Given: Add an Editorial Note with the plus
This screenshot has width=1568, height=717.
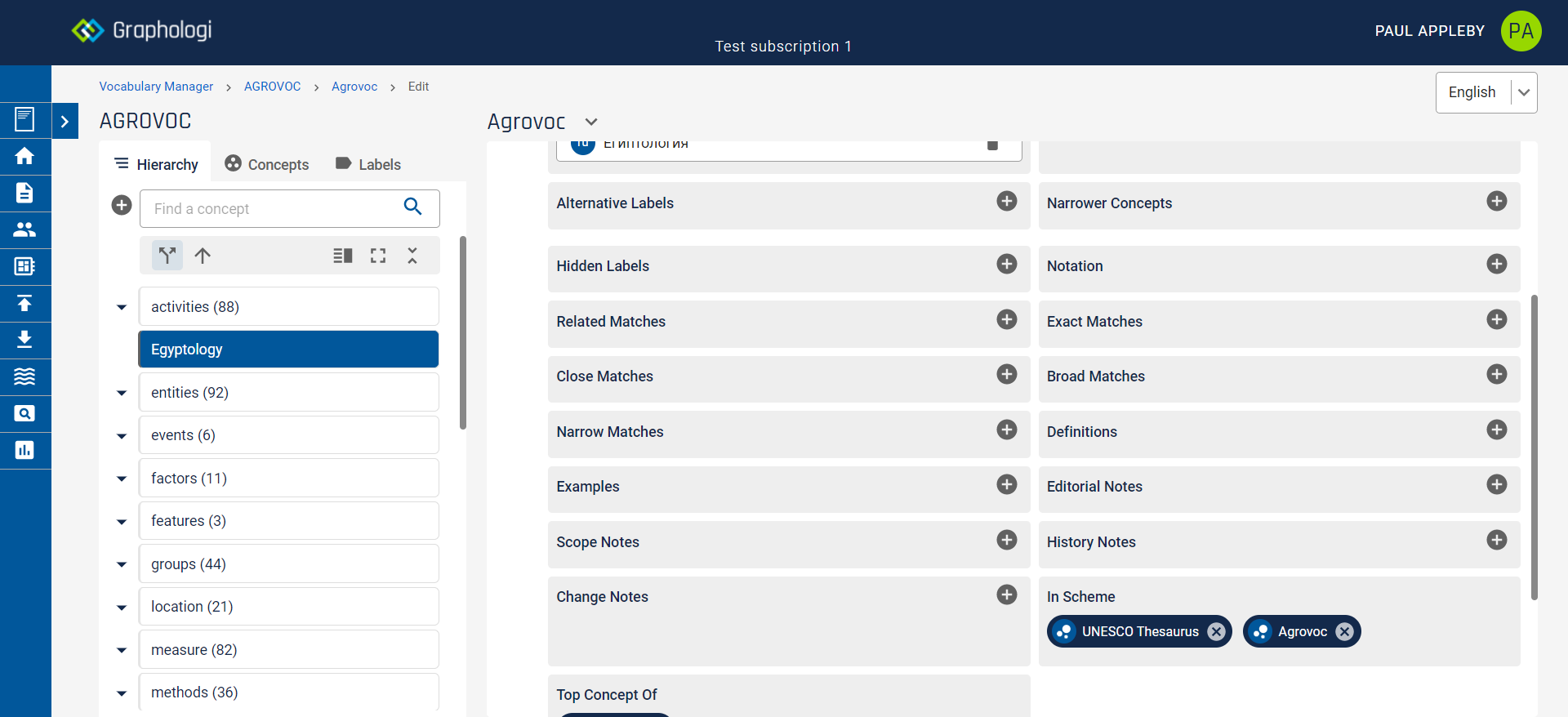Looking at the screenshot, I should coord(1497,484).
